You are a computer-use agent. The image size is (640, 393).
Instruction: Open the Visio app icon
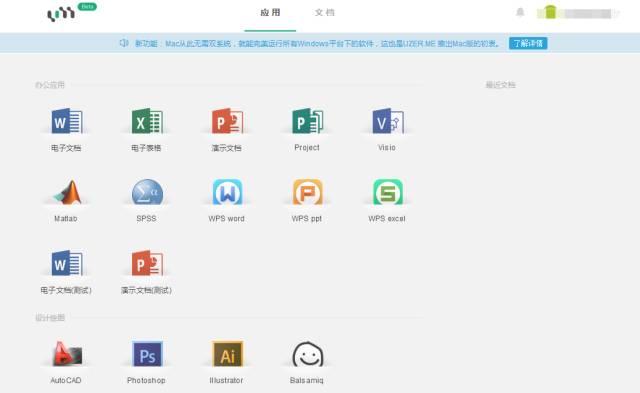coord(388,121)
